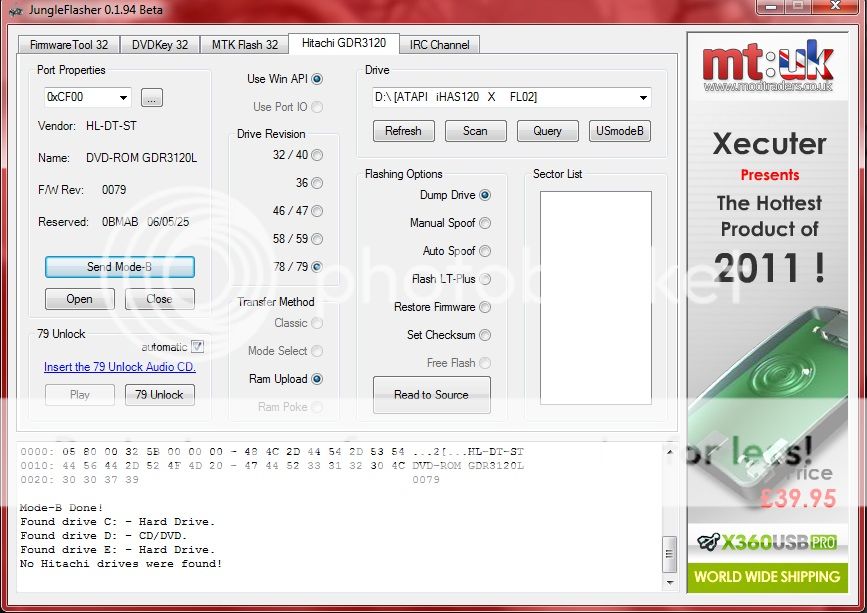This screenshot has width=867, height=613.
Task: Expand the Drive selection dropdown
Action: (641, 98)
